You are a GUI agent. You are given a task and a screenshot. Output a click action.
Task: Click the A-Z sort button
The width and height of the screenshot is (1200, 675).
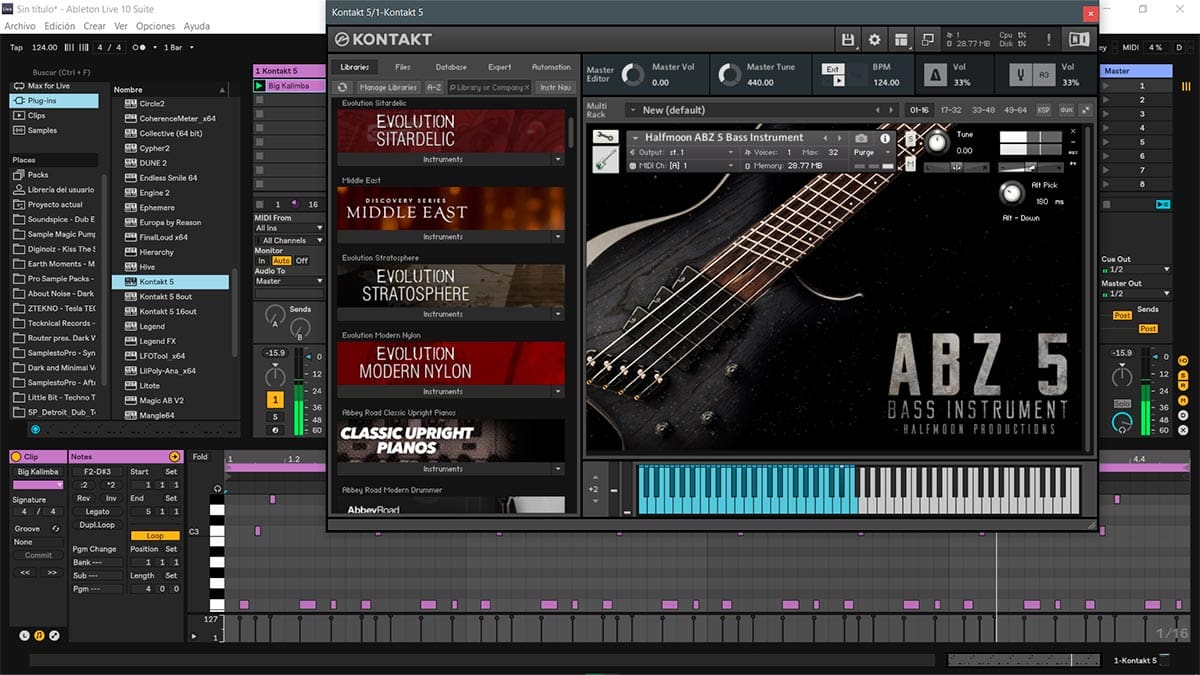coord(434,87)
